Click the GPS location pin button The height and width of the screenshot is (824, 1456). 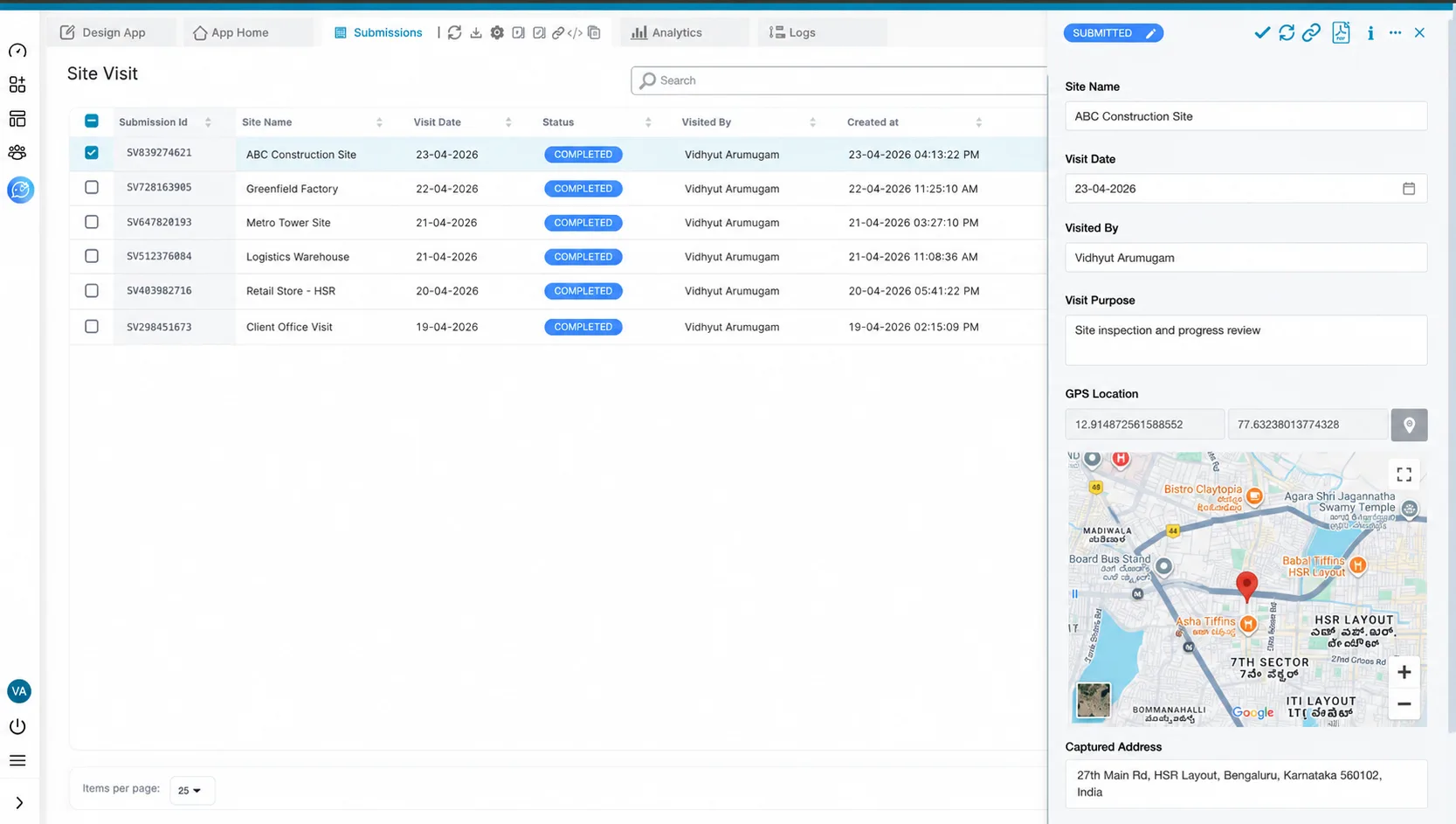pyautogui.click(x=1409, y=425)
